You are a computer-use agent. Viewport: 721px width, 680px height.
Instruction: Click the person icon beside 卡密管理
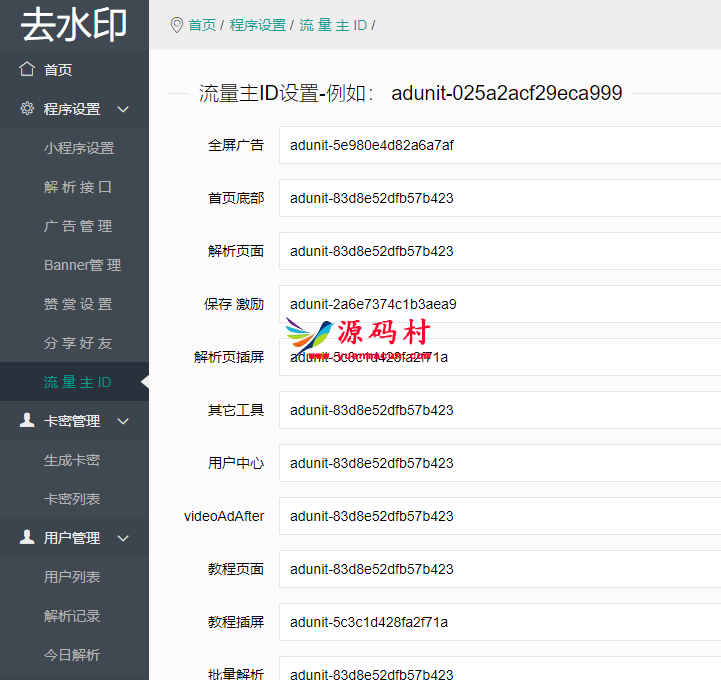pyautogui.click(x=27, y=421)
